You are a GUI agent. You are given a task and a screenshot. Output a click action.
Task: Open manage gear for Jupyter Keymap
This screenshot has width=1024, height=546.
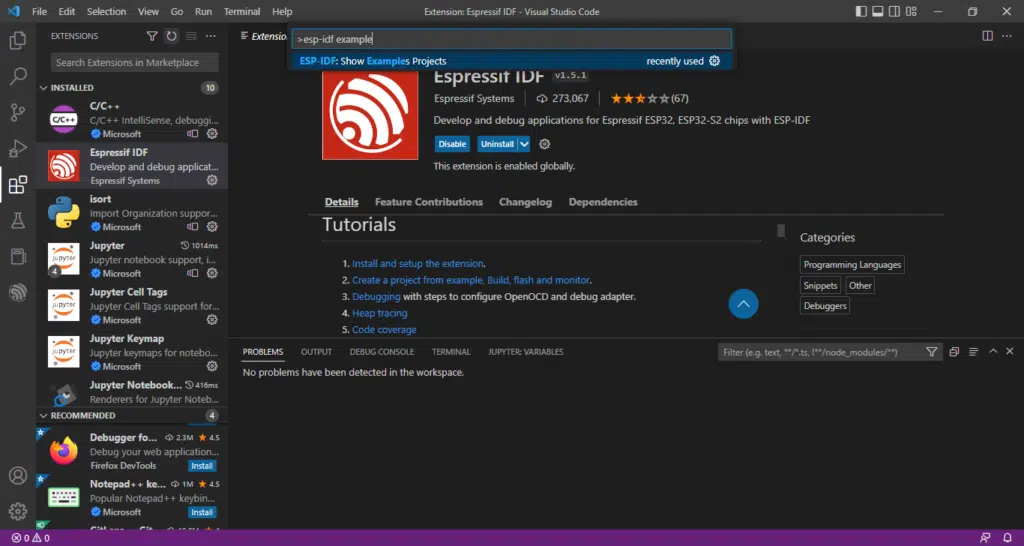pos(212,366)
